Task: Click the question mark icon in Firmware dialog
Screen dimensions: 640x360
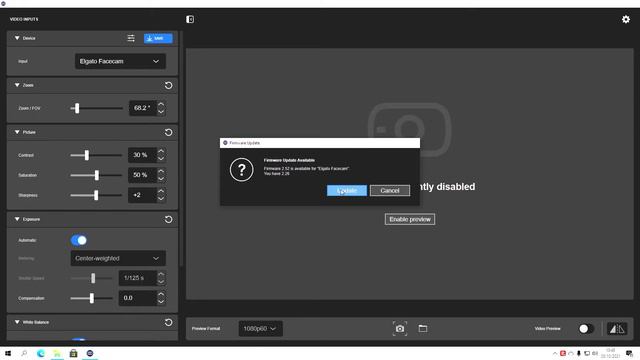Action: click(x=241, y=169)
